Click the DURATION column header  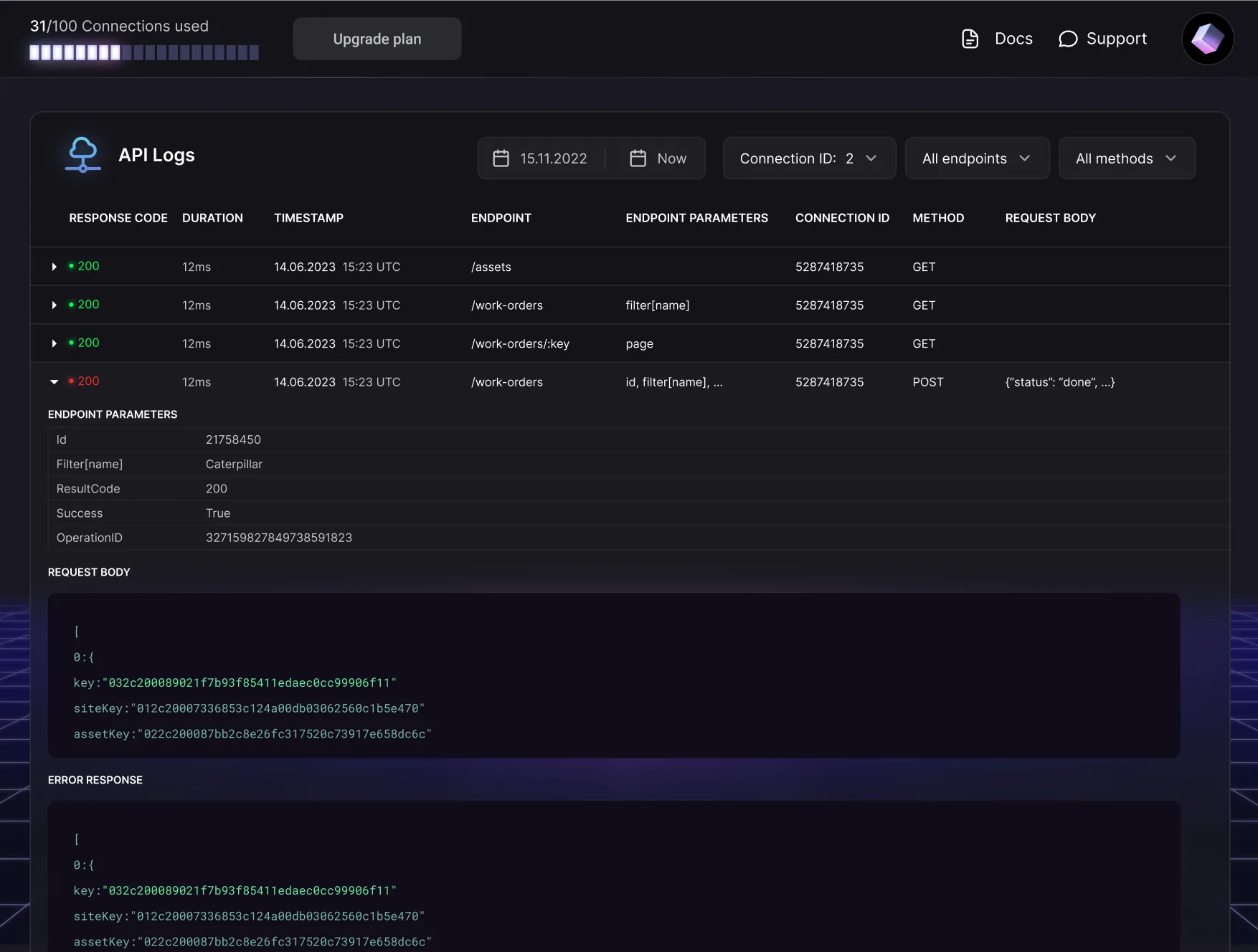212,218
